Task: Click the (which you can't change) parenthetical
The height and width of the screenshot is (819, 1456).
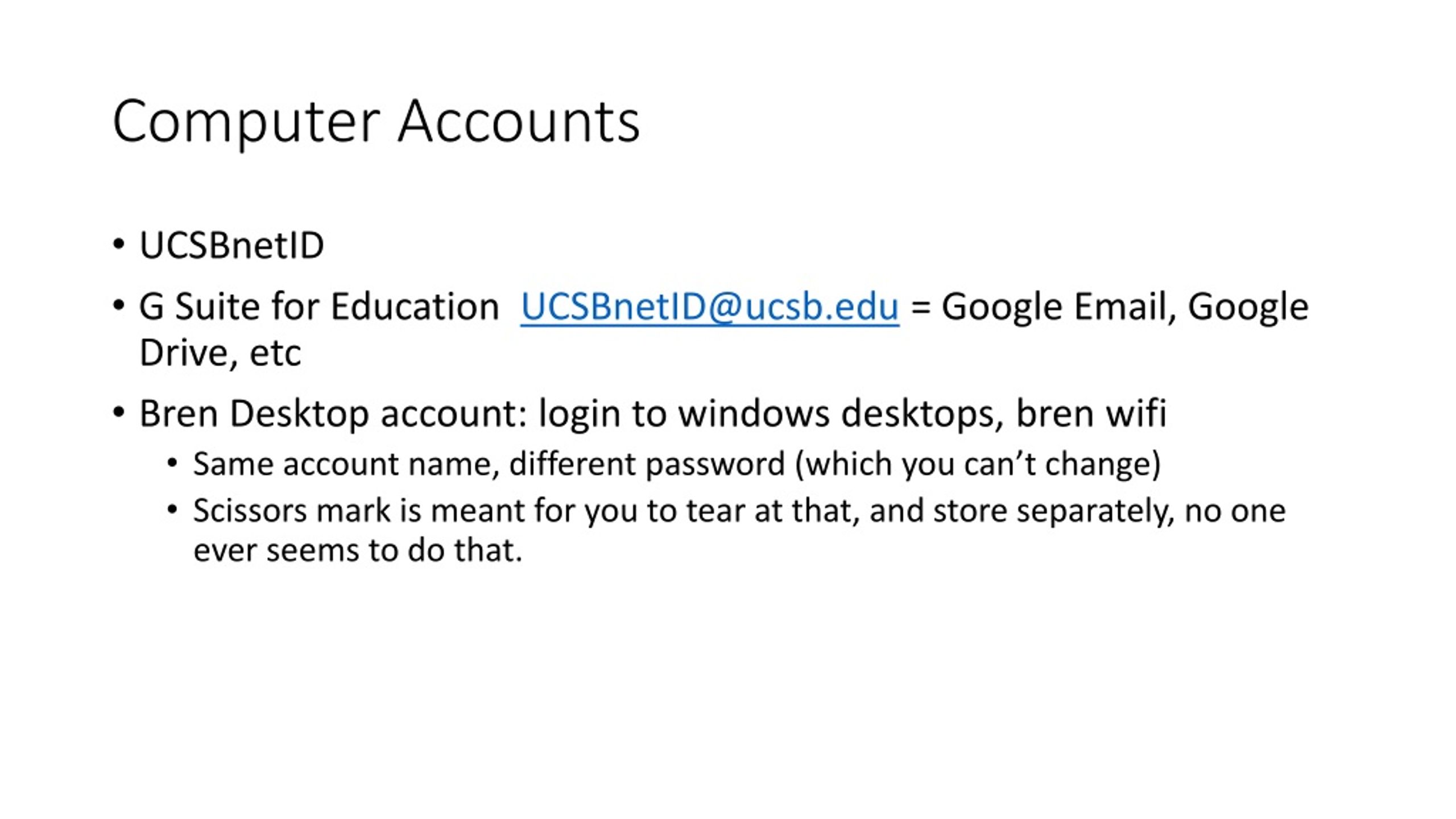Action: point(978,464)
